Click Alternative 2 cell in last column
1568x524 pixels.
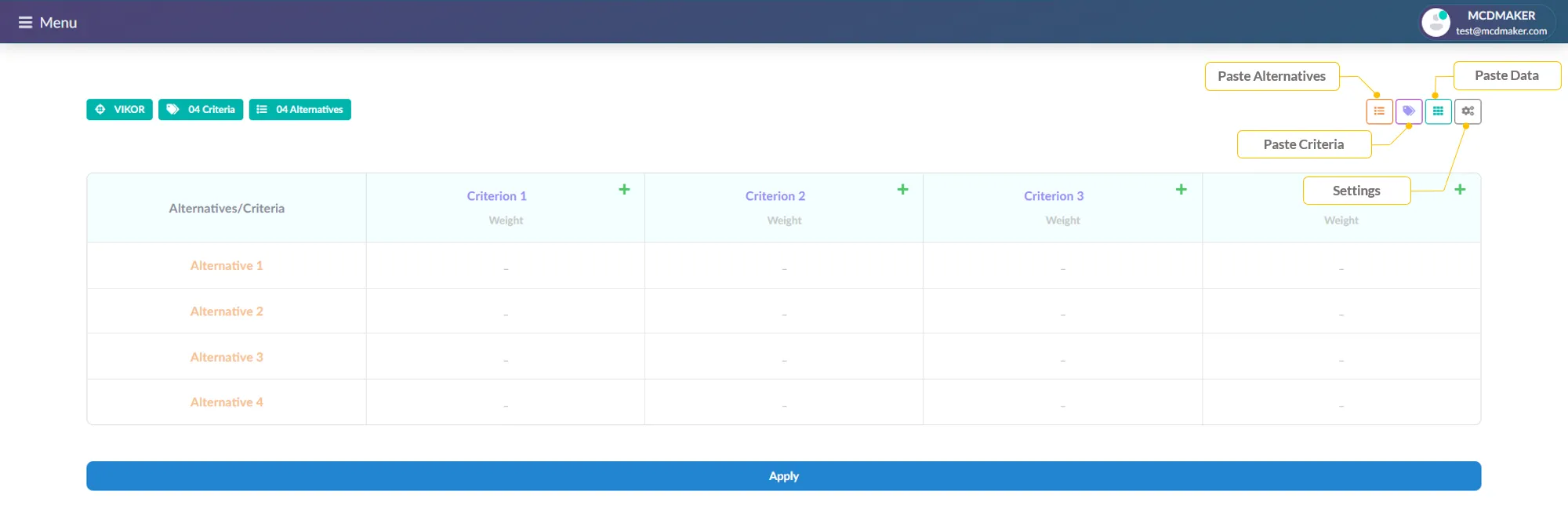1341,311
